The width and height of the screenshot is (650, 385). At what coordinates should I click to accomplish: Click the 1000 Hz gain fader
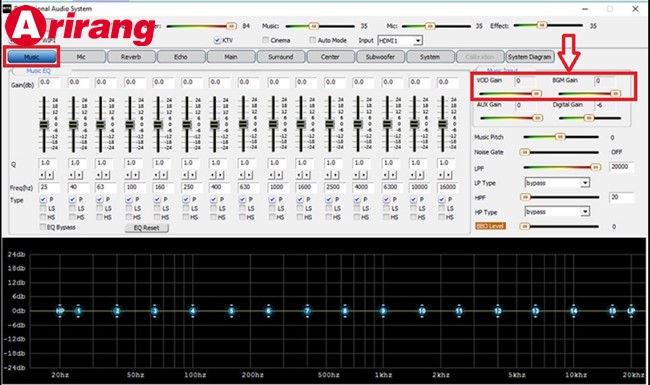point(273,124)
